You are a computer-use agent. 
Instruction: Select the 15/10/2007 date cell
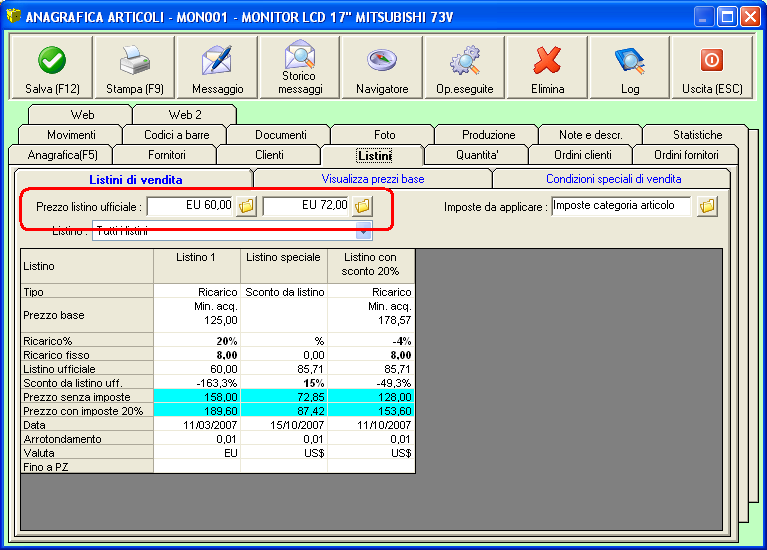click(284, 425)
